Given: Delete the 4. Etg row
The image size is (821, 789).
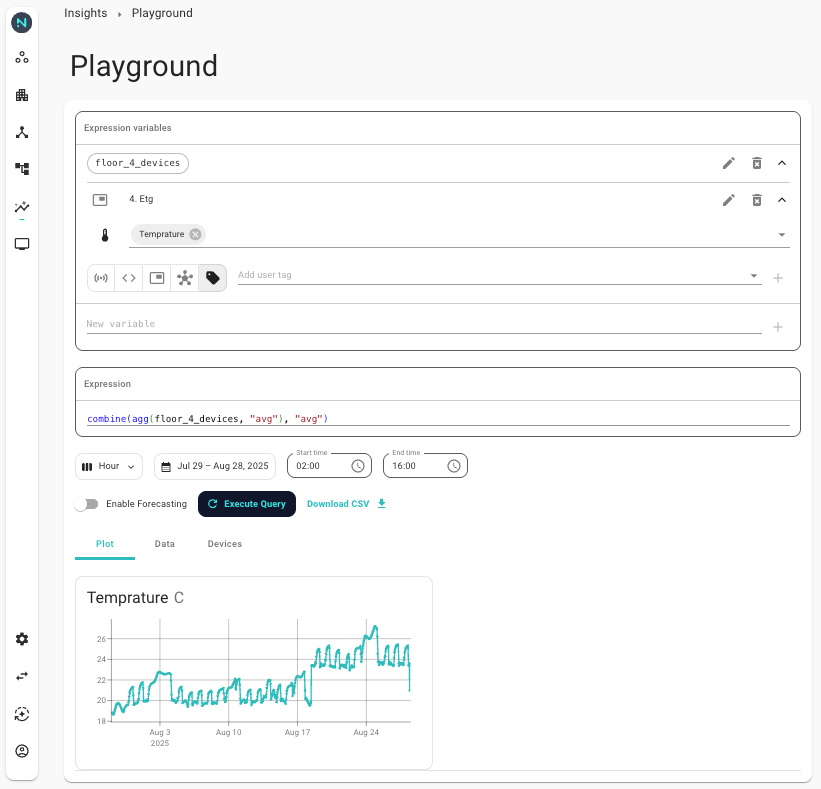Looking at the screenshot, I should pyautogui.click(x=757, y=200).
